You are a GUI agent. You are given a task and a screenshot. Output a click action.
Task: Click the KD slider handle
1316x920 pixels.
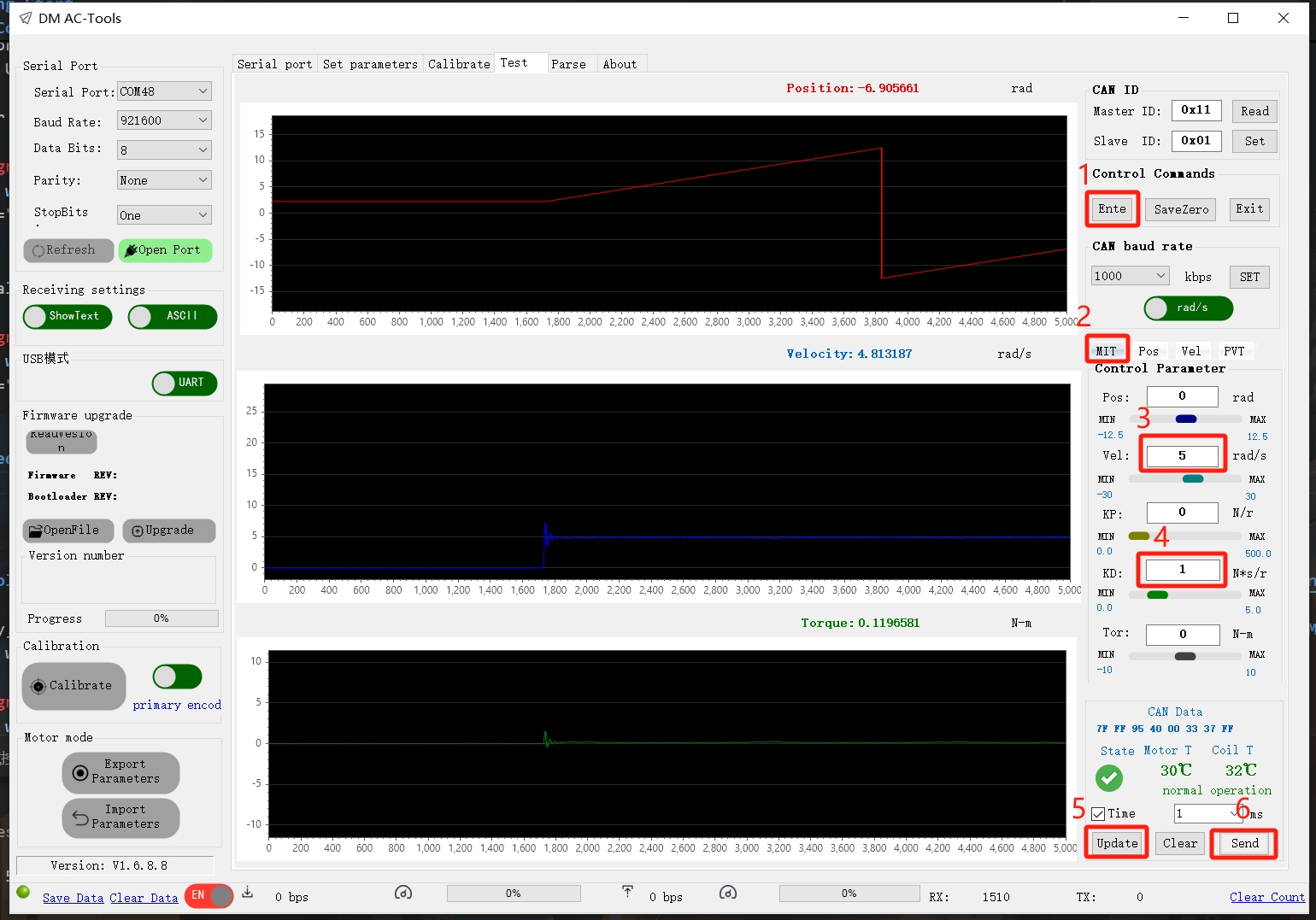point(1158,595)
